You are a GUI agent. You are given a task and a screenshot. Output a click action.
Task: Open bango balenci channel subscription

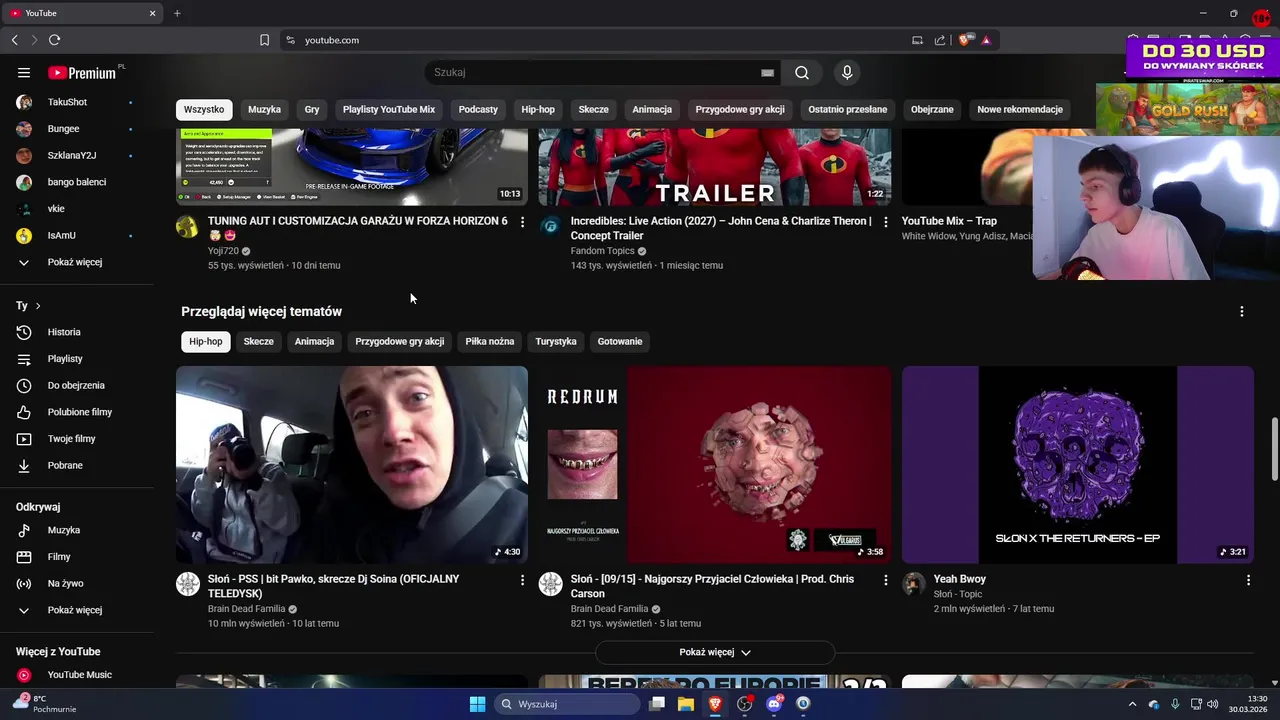point(77,182)
